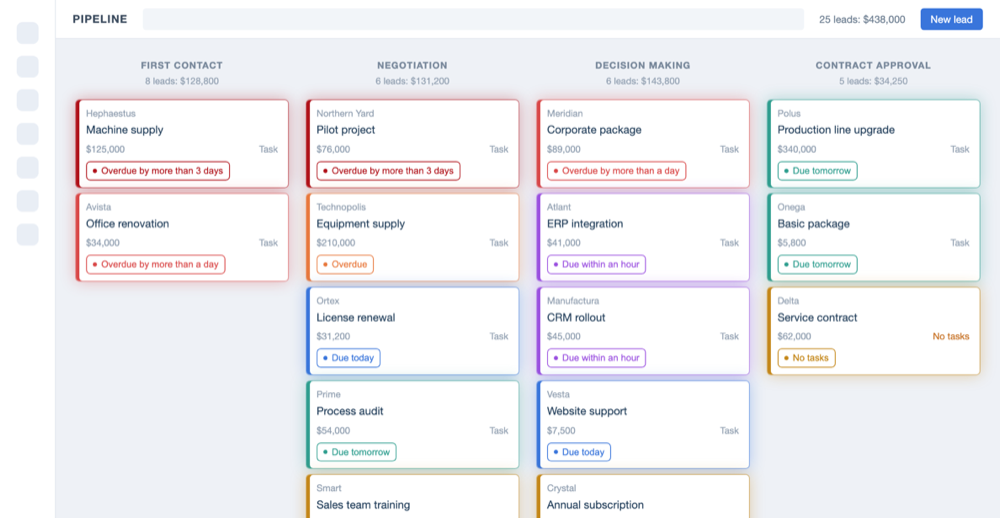Click 'Due today' badge on Website support

[x=578, y=452]
